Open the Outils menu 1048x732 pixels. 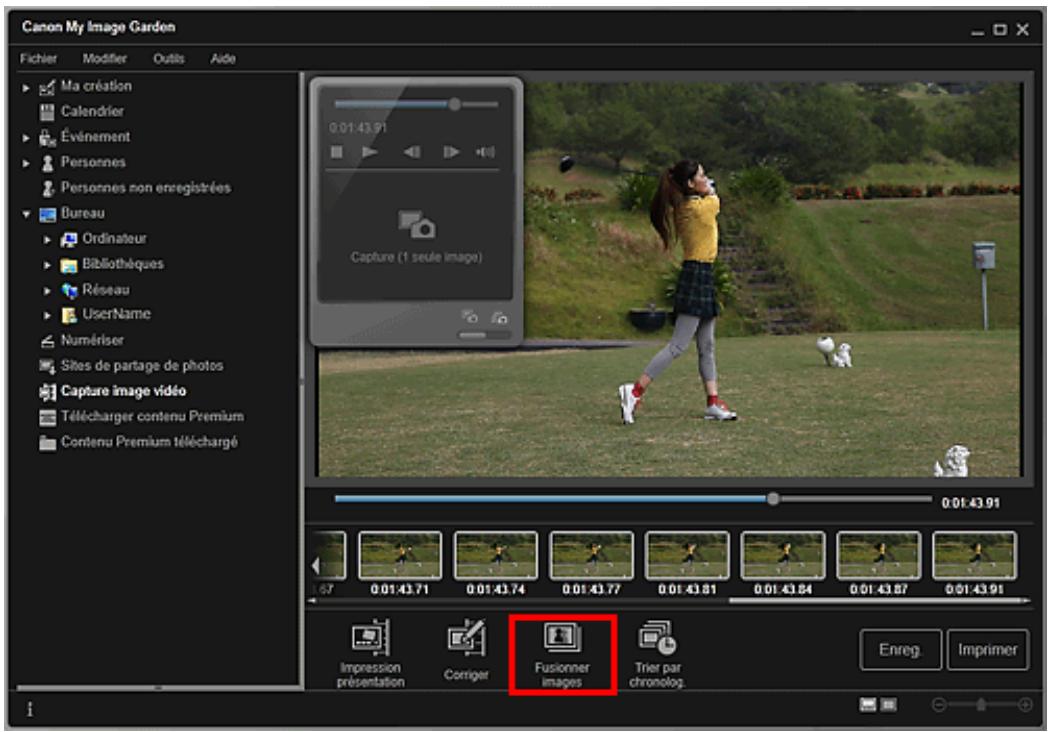pos(169,59)
